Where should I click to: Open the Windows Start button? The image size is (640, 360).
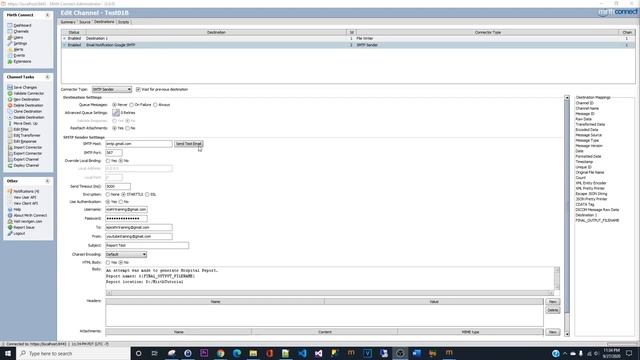click(8, 353)
